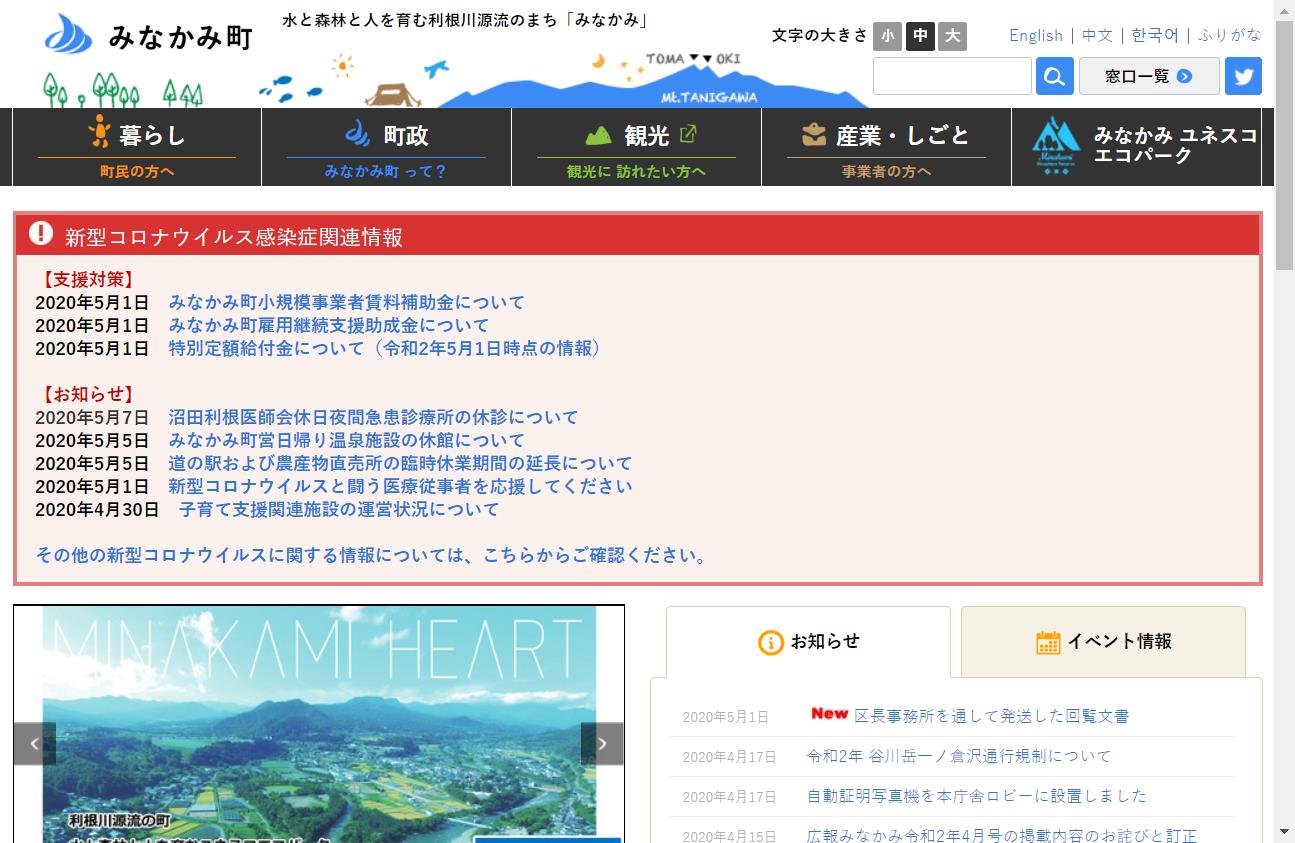Click the みなかみ町 logo in header
Viewport: 1295px width, 843px height.
pos(150,37)
